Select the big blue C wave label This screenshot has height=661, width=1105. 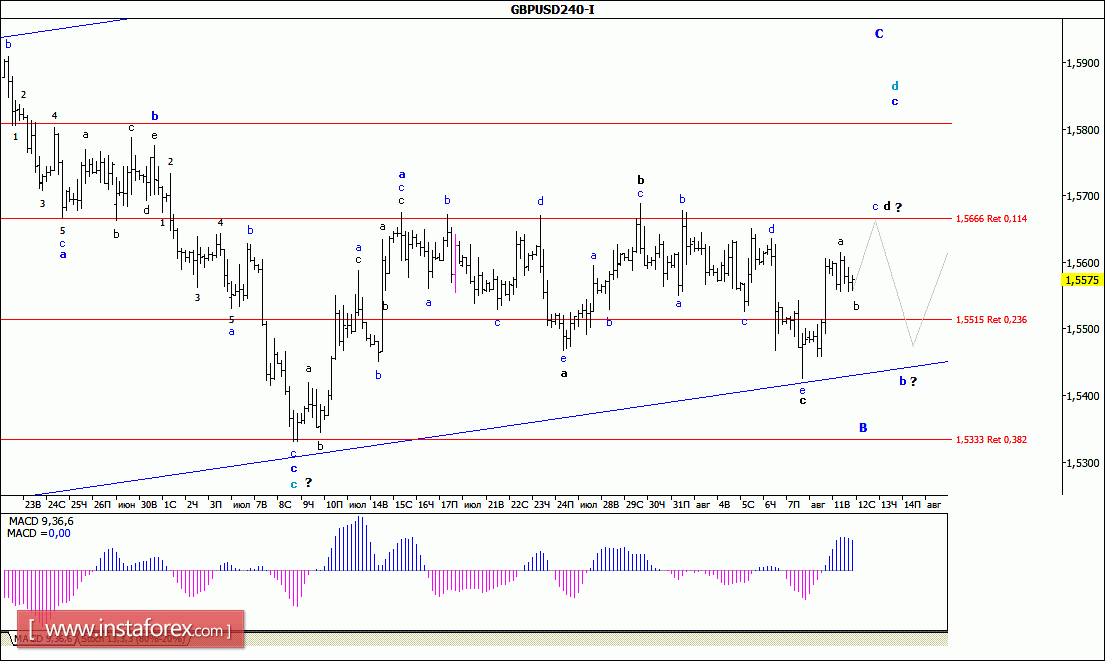(879, 33)
